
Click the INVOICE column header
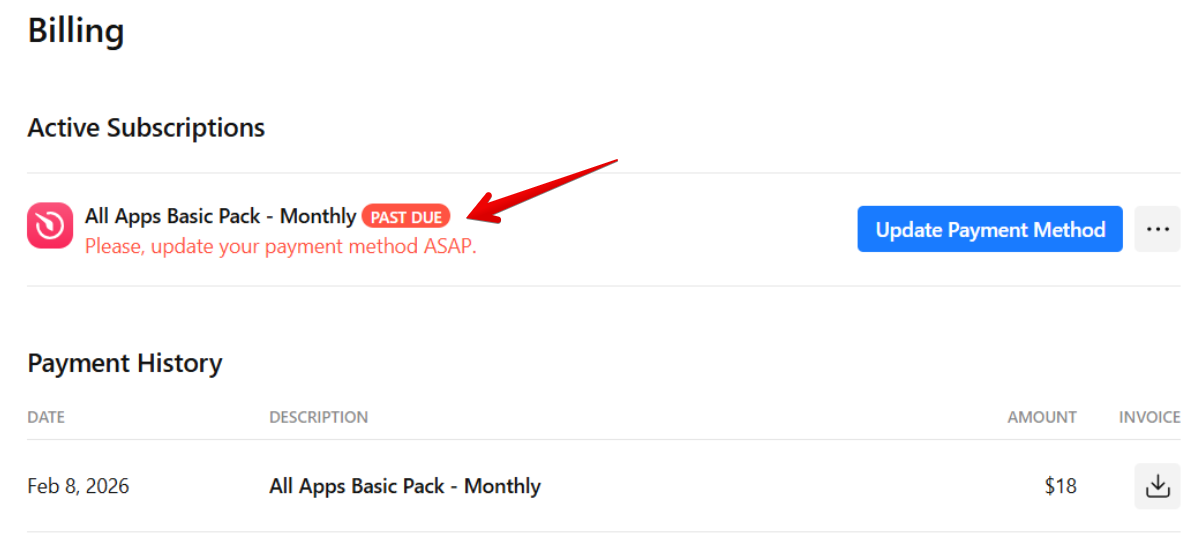coord(1149,417)
